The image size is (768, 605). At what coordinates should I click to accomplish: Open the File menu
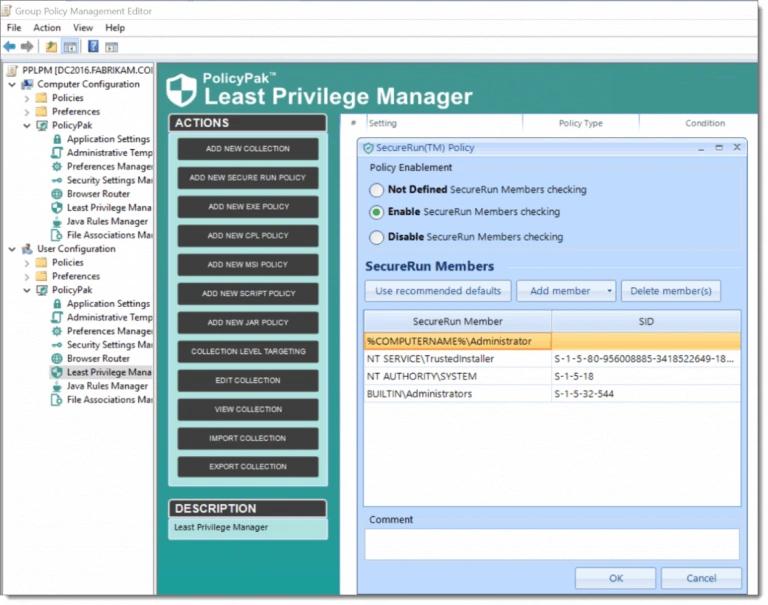tap(14, 28)
